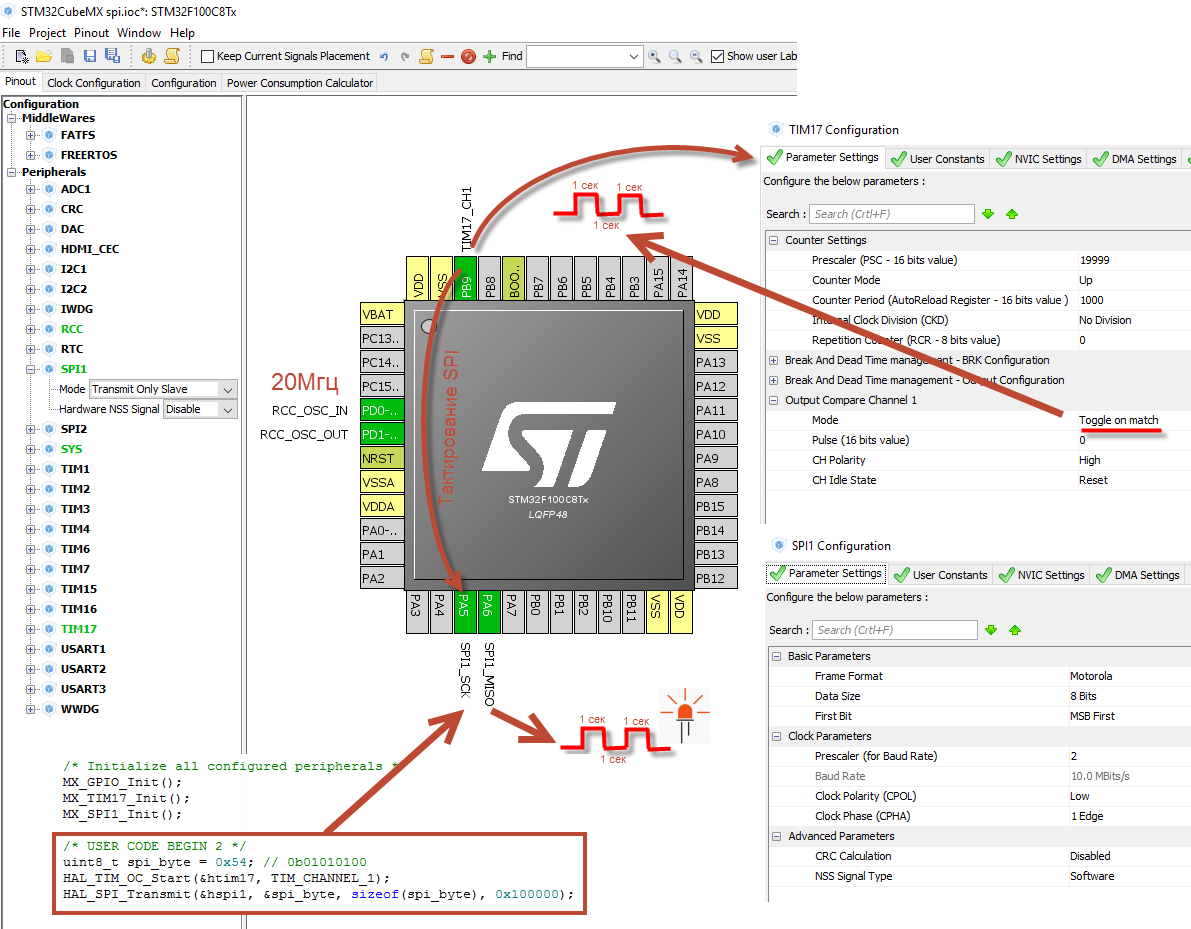Image resolution: width=1191 pixels, height=929 pixels.
Task: Click the green up arrow beside SPI1 search
Action: click(x=1015, y=630)
